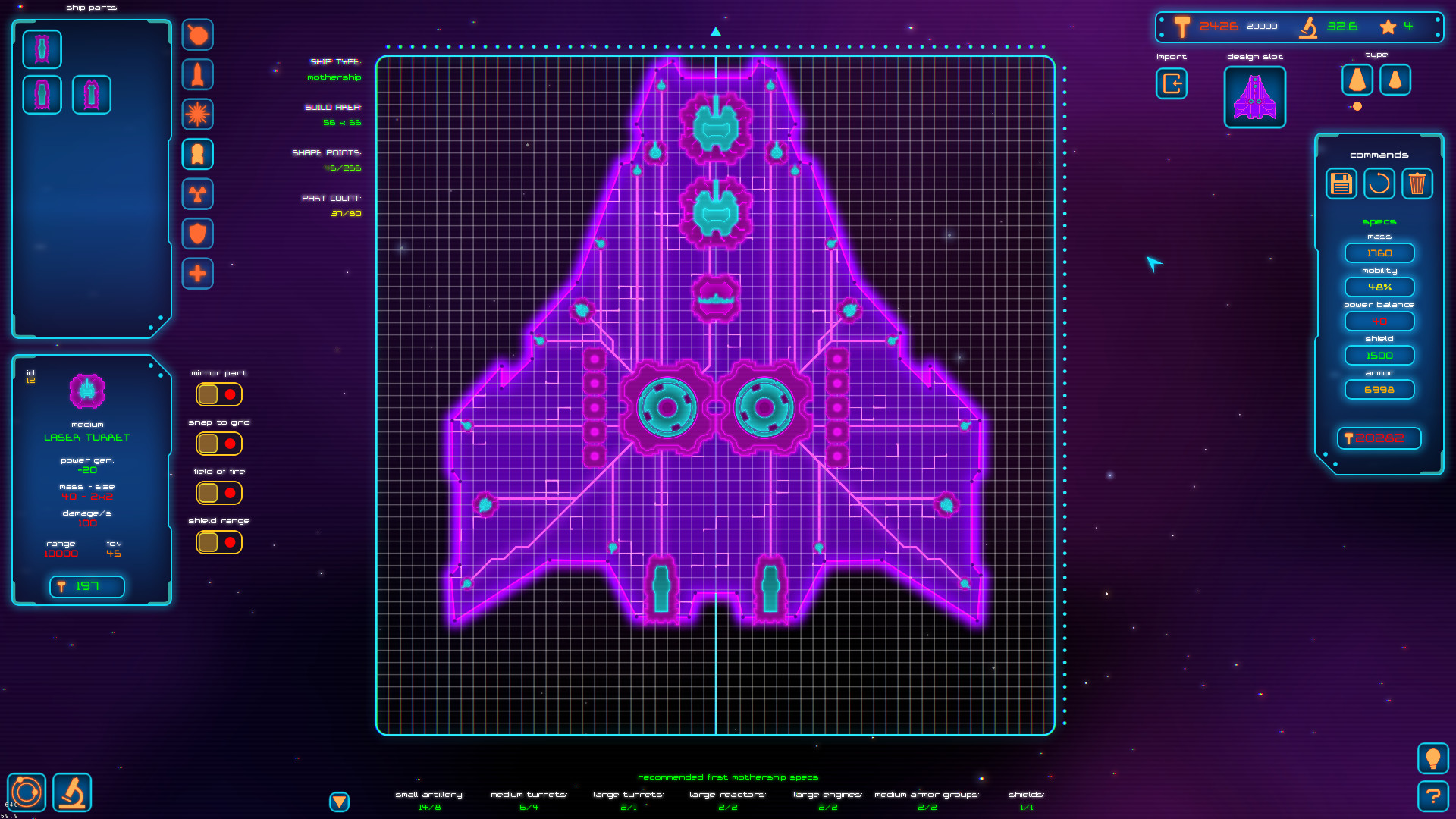The width and height of the screenshot is (1456, 819).
Task: Toggle the shield range switch
Action: pyautogui.click(x=219, y=542)
